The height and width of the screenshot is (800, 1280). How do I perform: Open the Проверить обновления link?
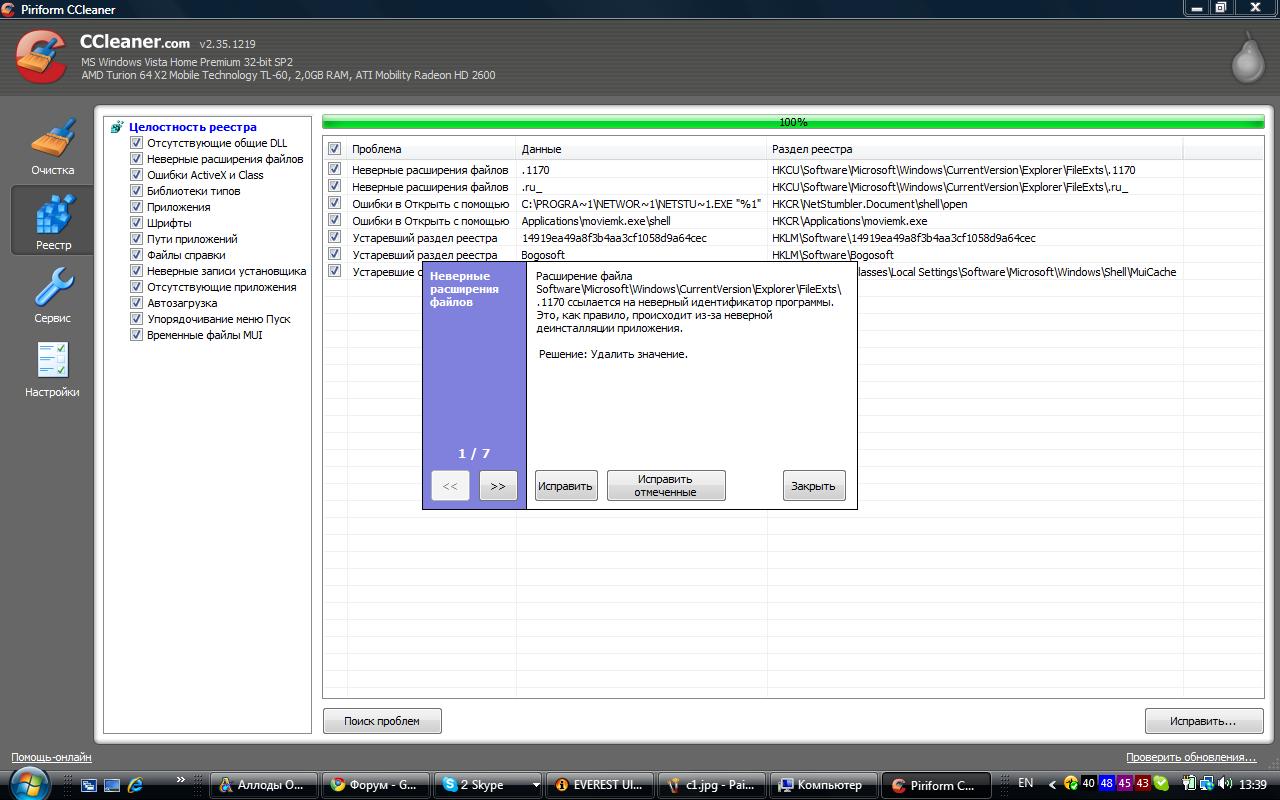[1190, 757]
